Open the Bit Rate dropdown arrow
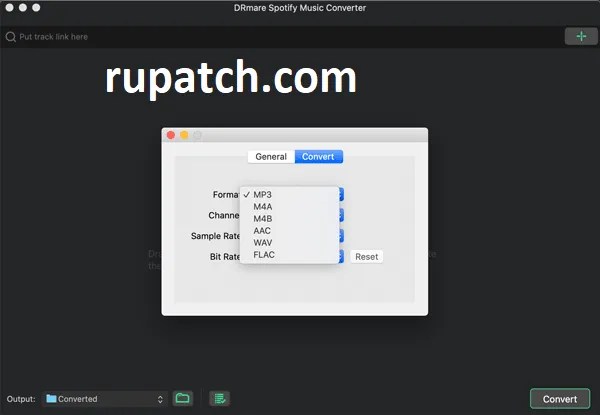This screenshot has width=600, height=415. point(341,256)
